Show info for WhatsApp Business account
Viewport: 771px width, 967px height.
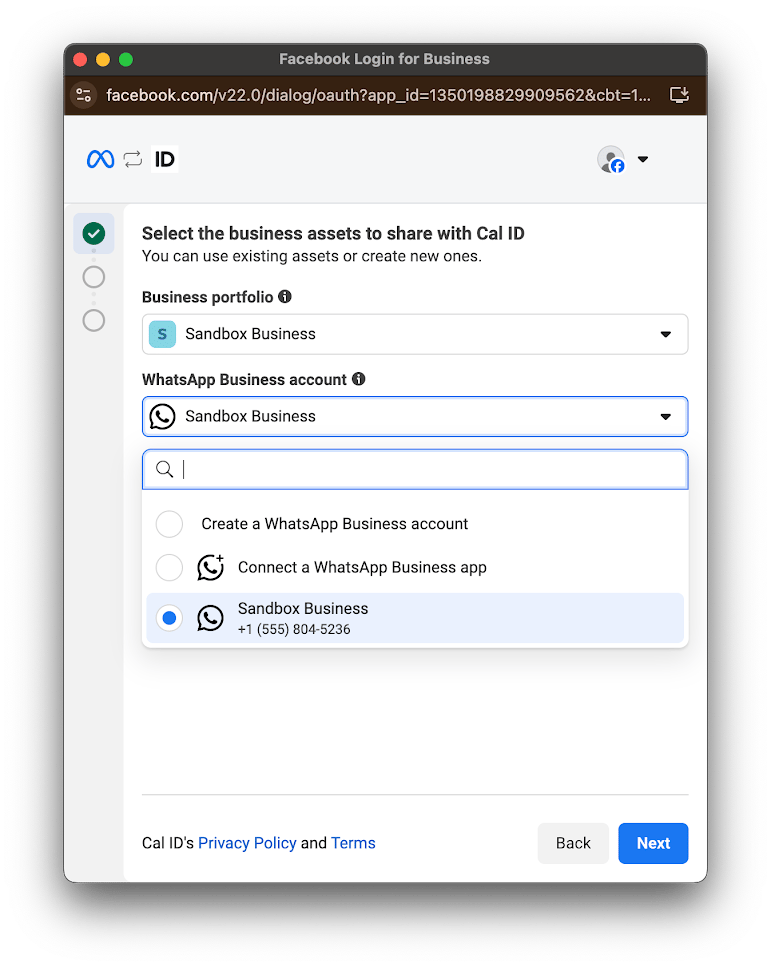point(358,379)
